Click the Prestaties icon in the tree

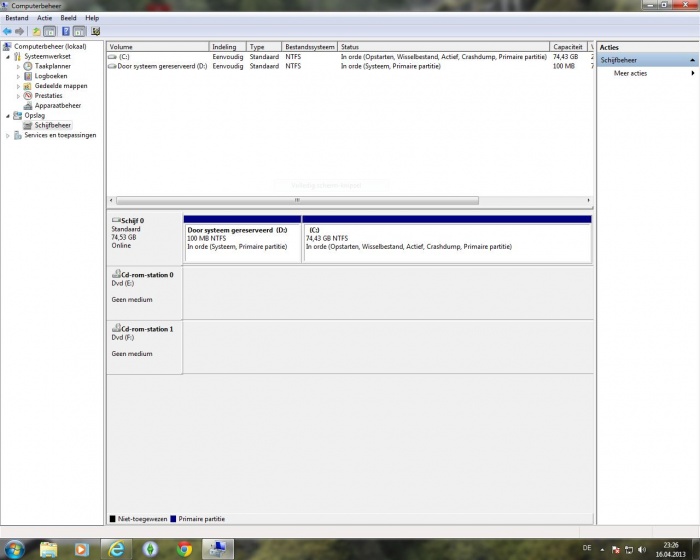pyautogui.click(x=28, y=96)
